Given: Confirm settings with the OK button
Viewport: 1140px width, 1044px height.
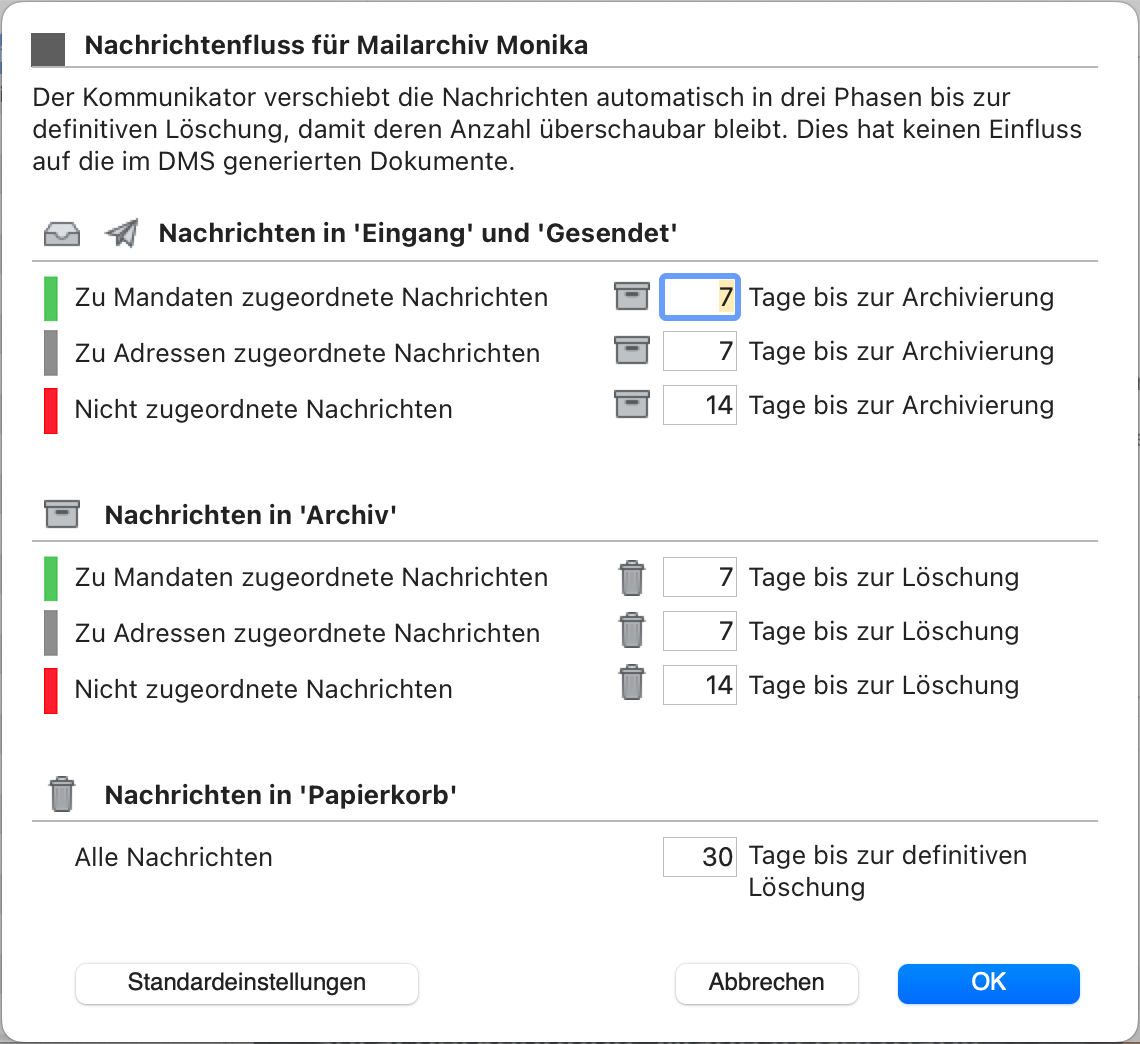Looking at the screenshot, I should (989, 984).
